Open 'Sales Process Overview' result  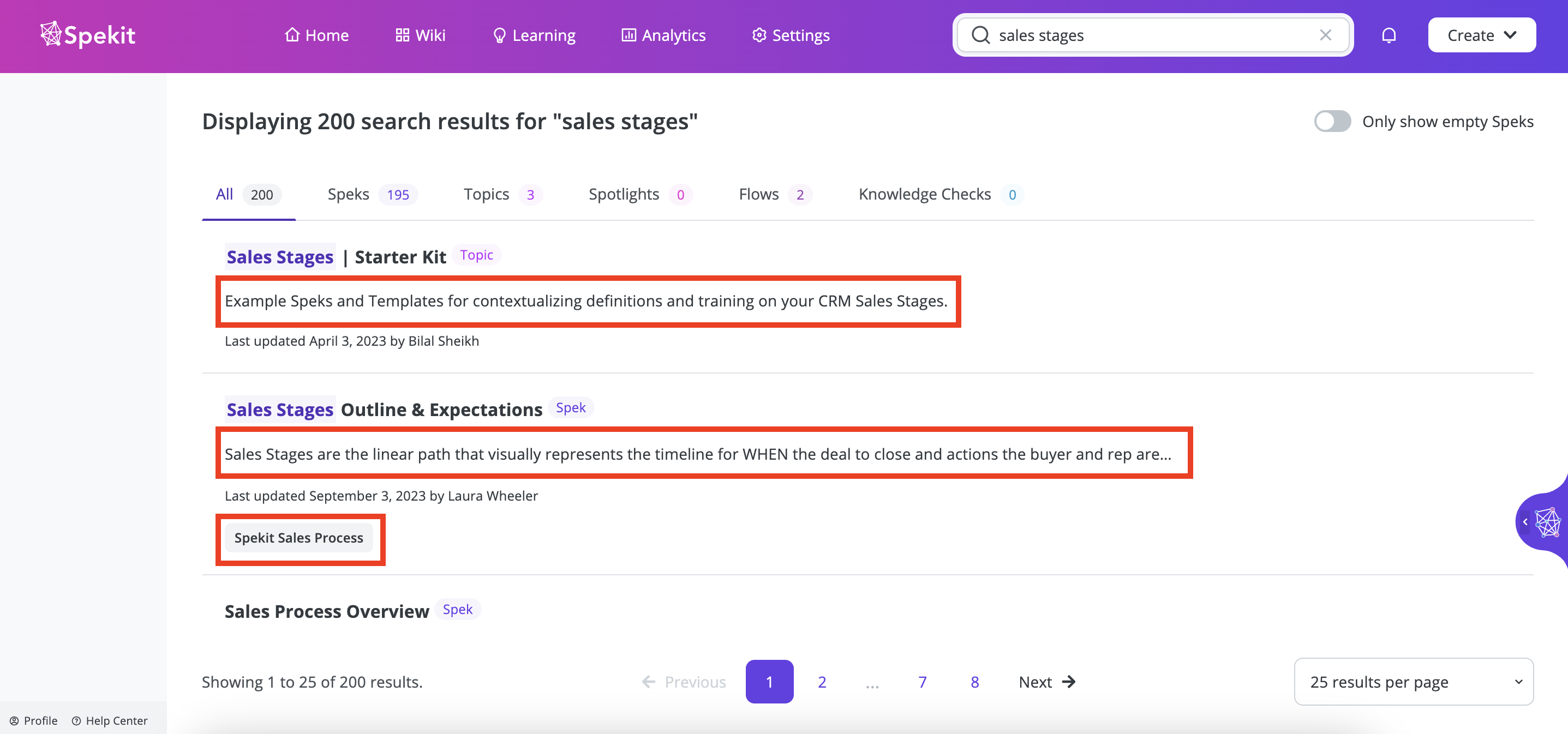pos(327,611)
